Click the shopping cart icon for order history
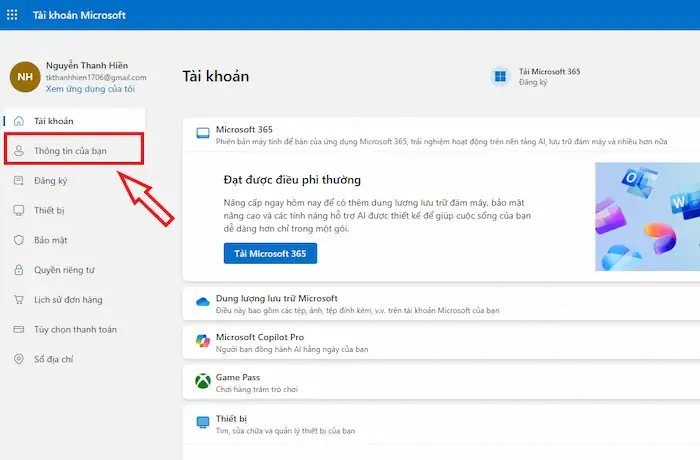Viewport: 700px width, 460px height. 19,300
